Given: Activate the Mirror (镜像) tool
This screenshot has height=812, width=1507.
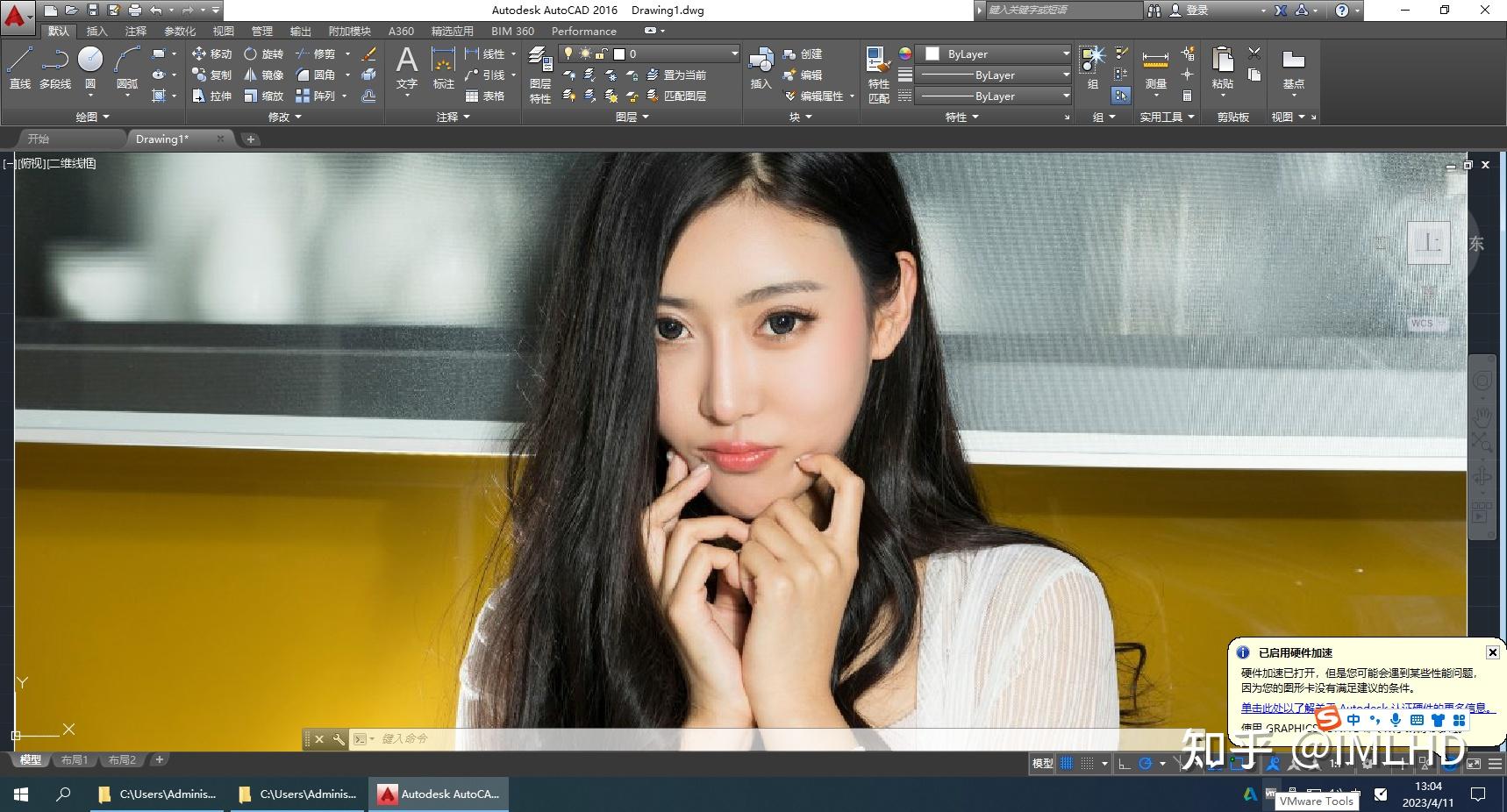Looking at the screenshot, I should point(268,75).
